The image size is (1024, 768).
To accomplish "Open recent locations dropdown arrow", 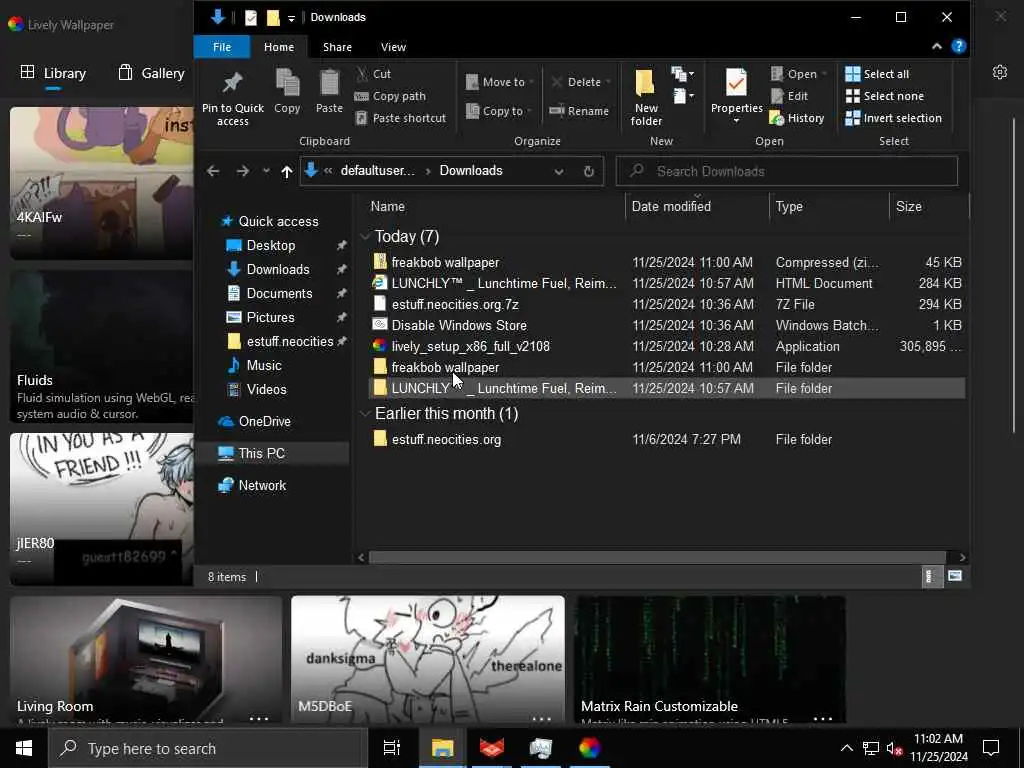I will pos(266,171).
